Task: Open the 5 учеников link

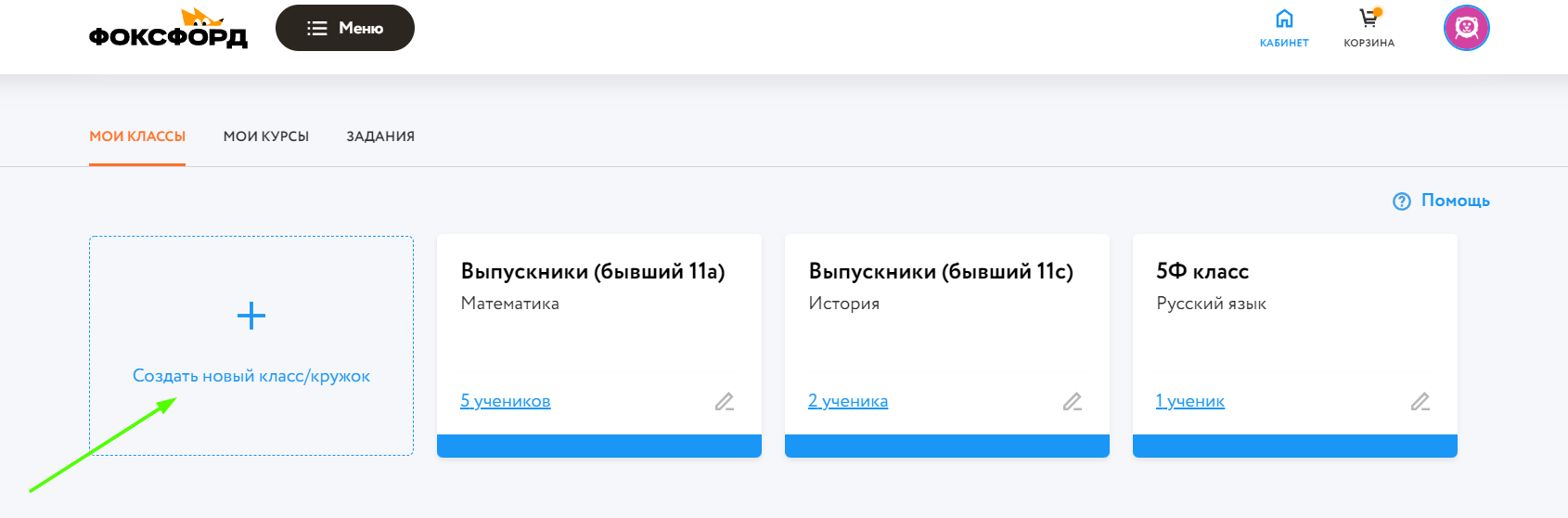Action: [x=506, y=401]
